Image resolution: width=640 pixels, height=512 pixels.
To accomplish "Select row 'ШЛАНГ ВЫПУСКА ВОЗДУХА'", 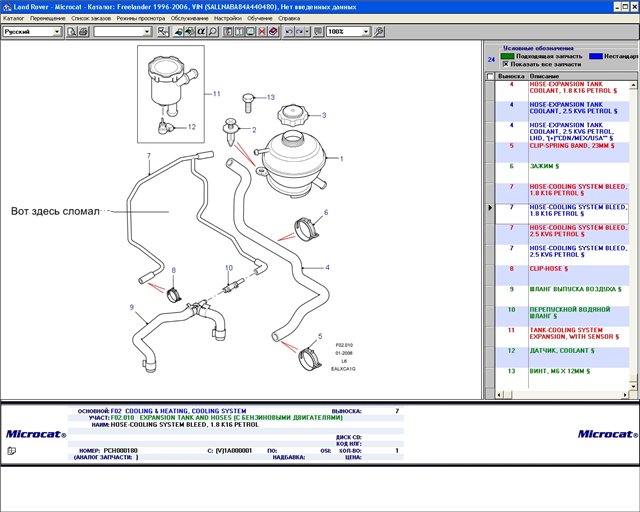I will point(562,296).
